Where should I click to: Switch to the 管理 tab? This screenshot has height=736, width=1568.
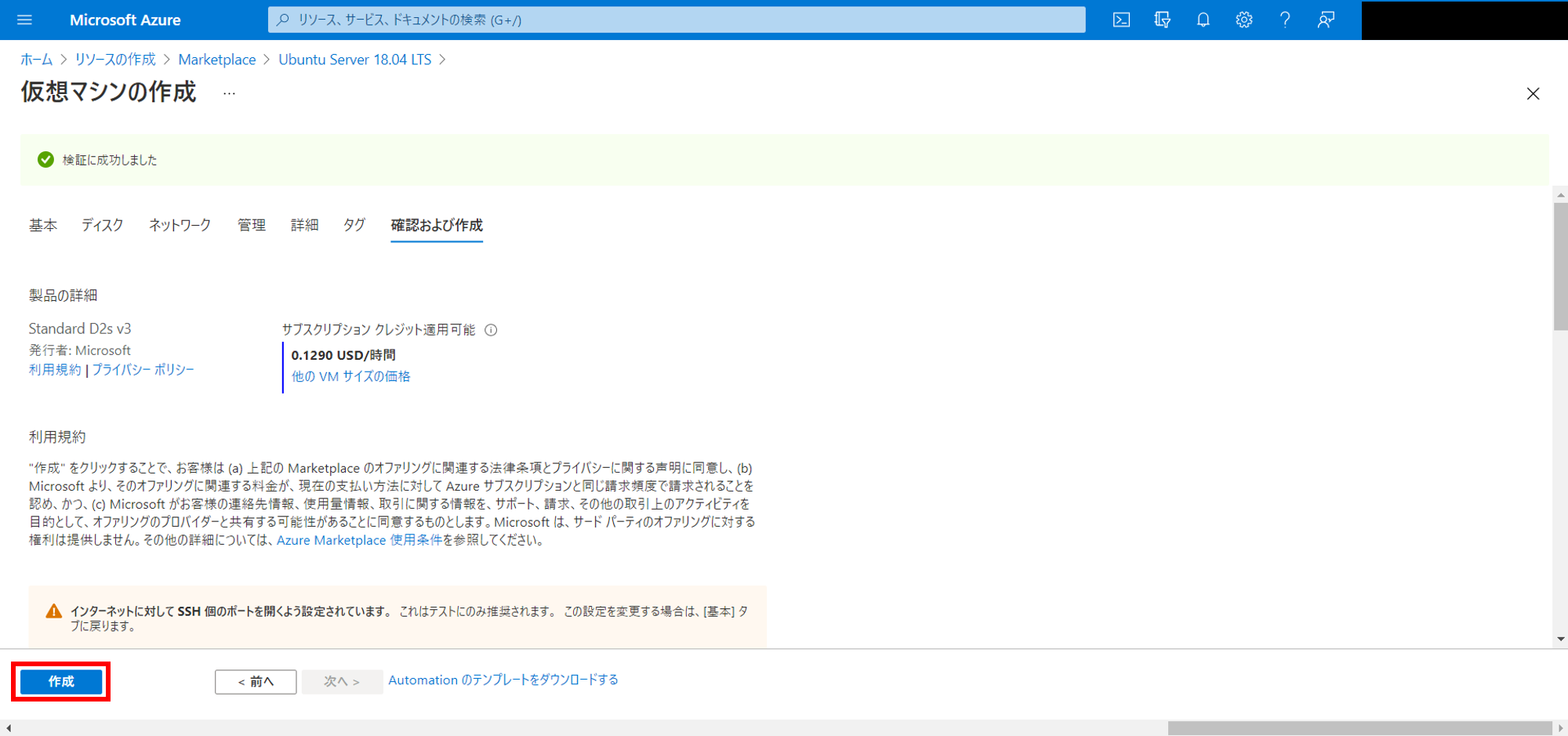point(252,225)
